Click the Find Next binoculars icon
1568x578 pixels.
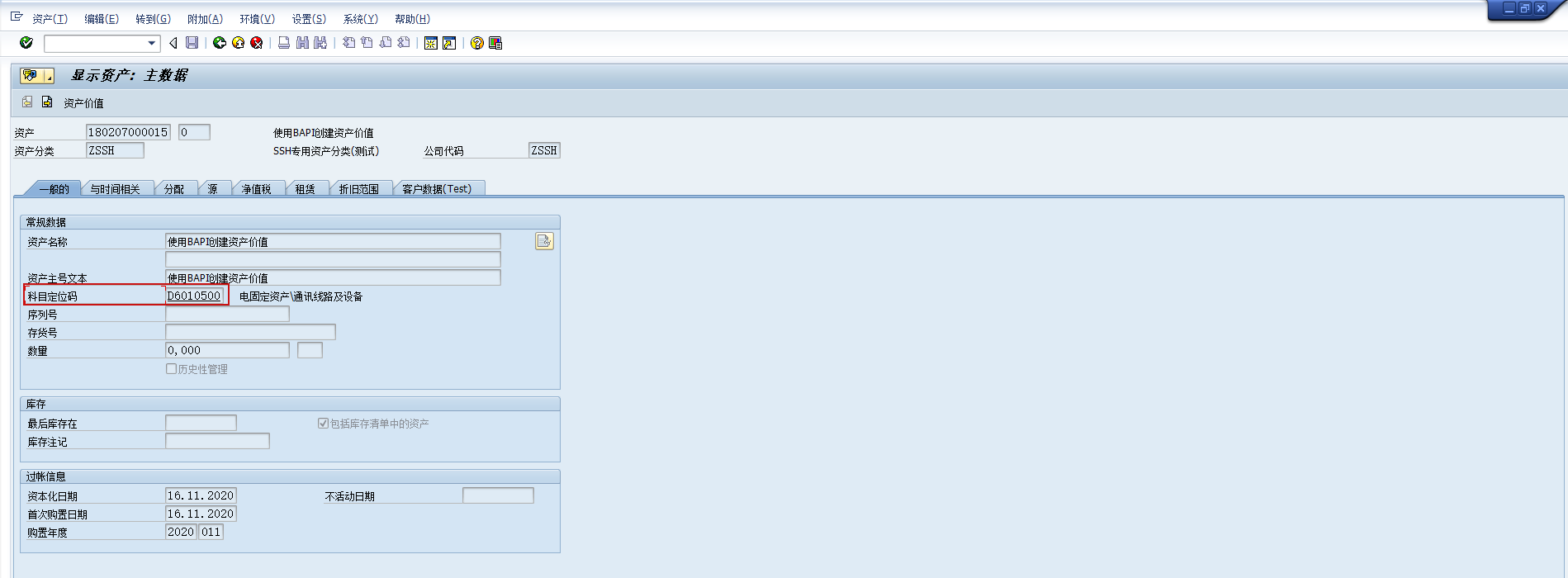click(x=320, y=43)
